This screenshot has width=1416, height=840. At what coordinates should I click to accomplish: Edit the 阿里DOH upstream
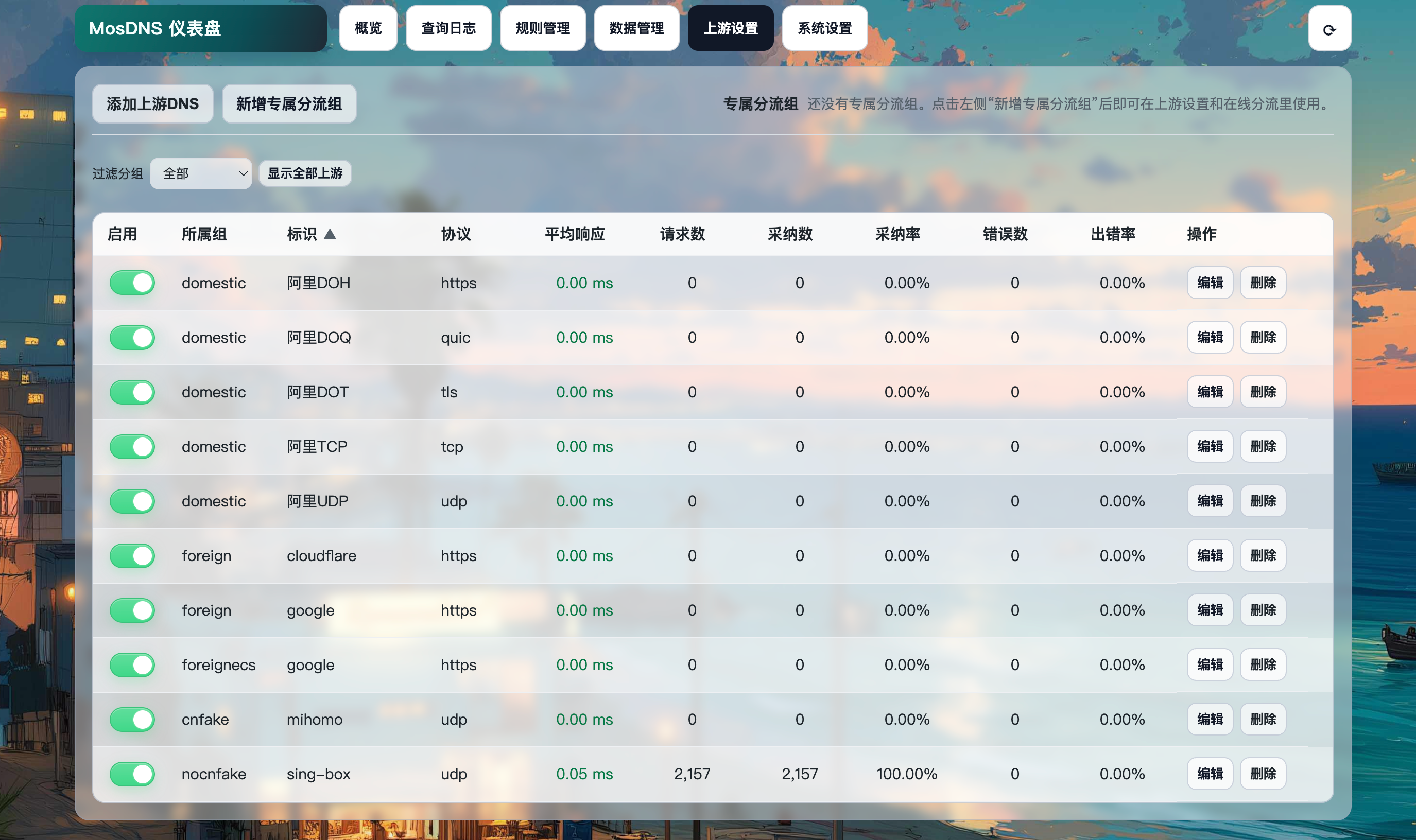click(x=1210, y=283)
